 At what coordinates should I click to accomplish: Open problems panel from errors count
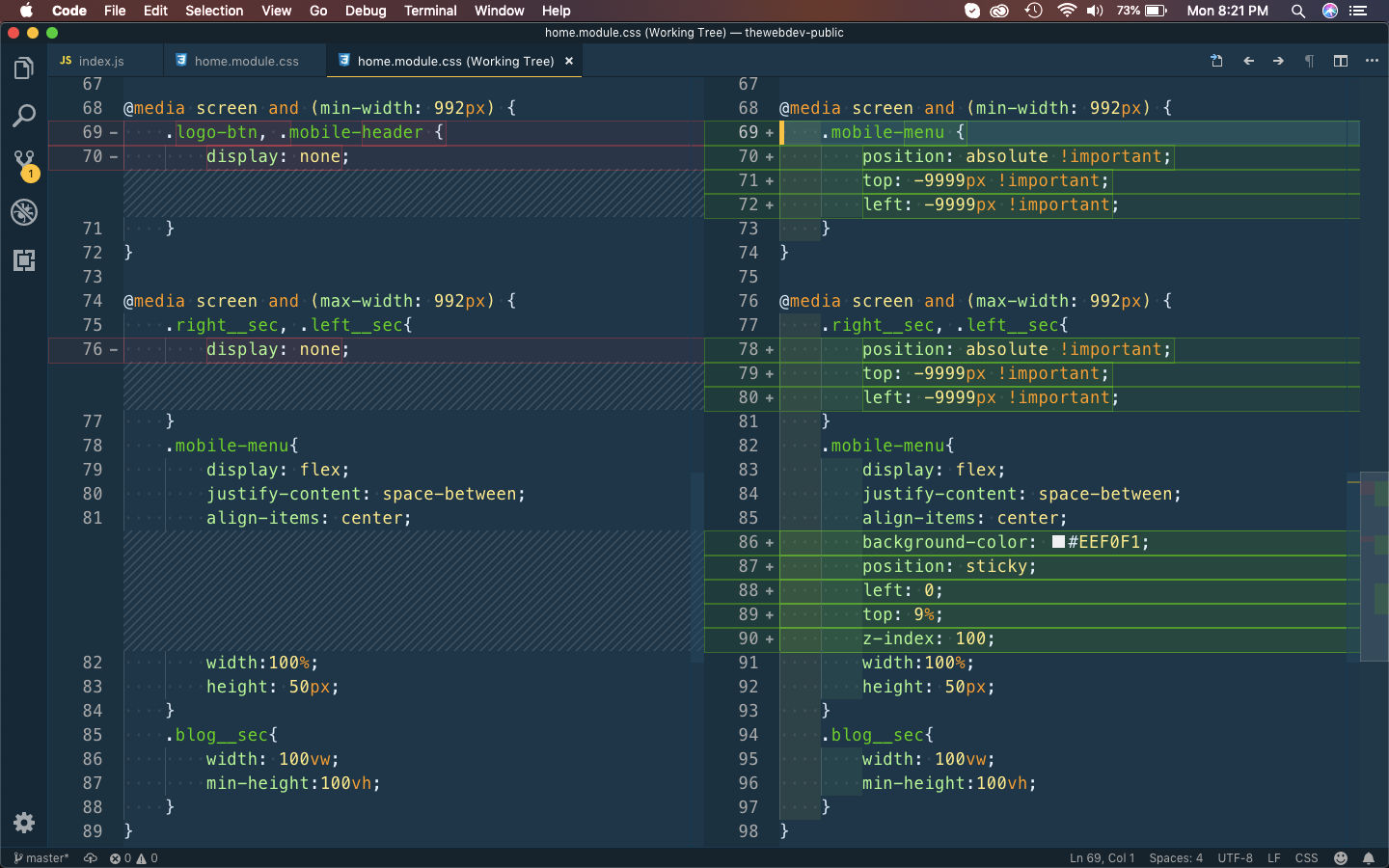(121, 858)
